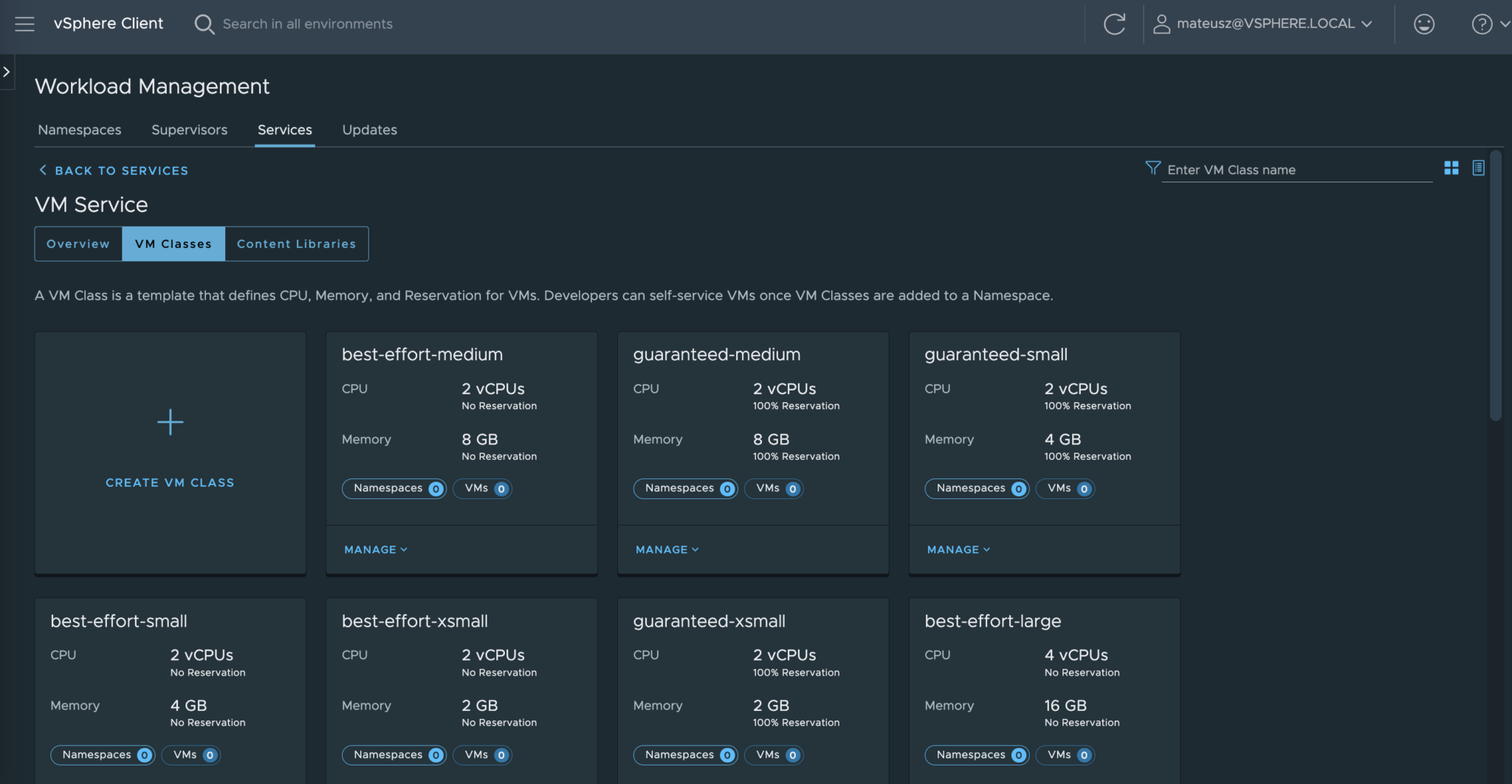Switch to the Namespaces tab
This screenshot has height=784, width=1512.
[x=79, y=130]
